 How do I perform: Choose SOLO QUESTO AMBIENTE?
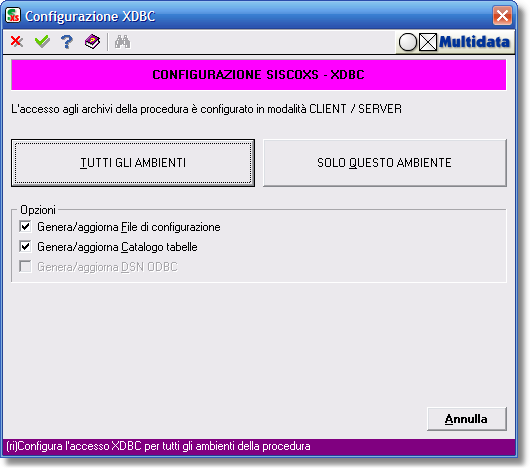[385, 163]
